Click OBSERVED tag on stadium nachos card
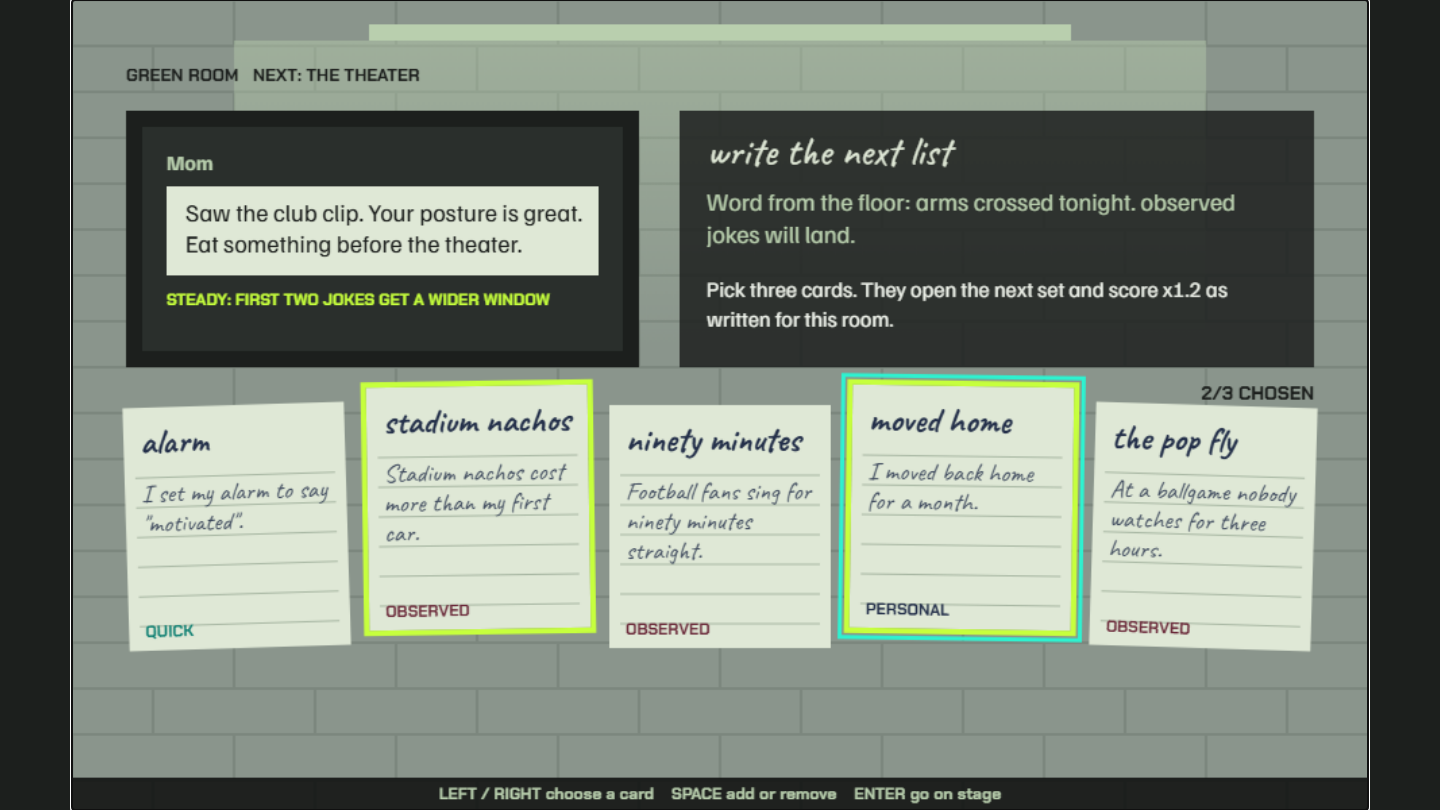Image resolution: width=1440 pixels, height=810 pixels. 427,611
